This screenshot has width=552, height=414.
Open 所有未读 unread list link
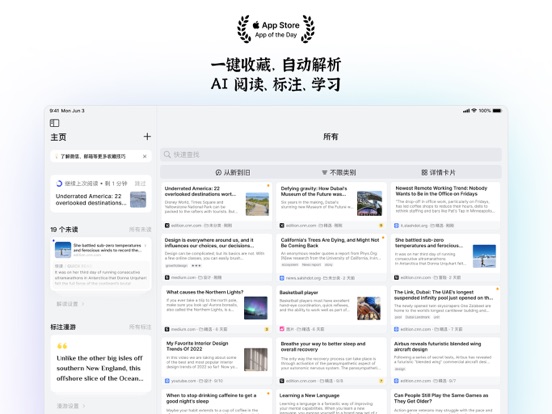(x=140, y=230)
